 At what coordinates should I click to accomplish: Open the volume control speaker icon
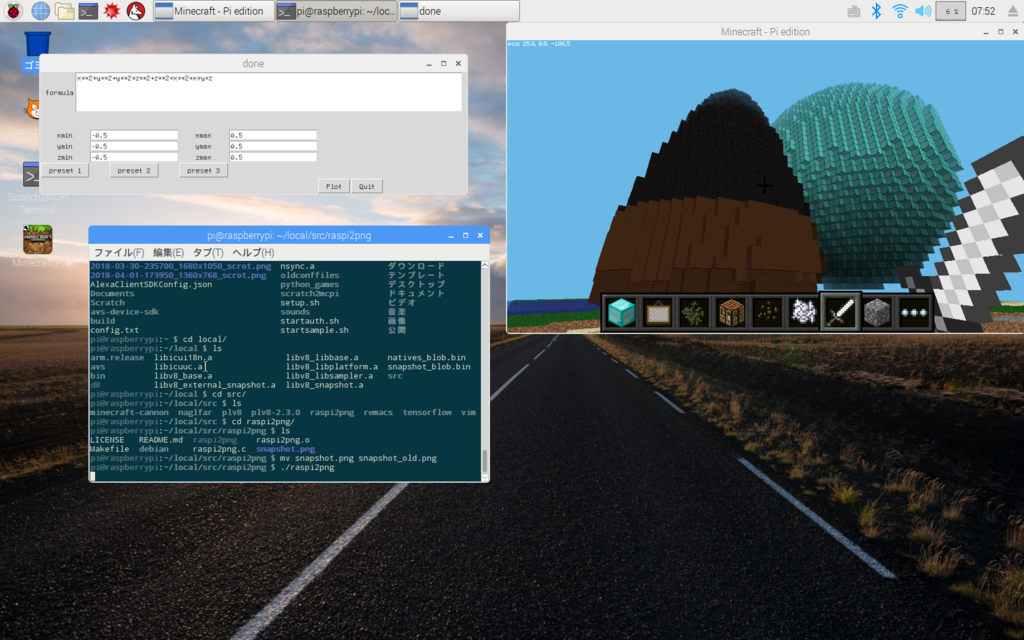tap(923, 10)
